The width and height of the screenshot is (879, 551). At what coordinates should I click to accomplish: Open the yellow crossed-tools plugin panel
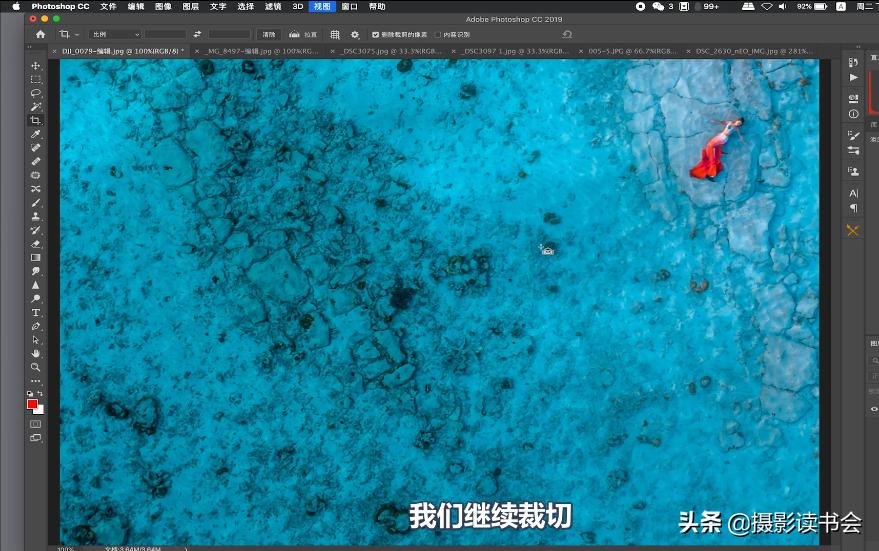point(853,230)
